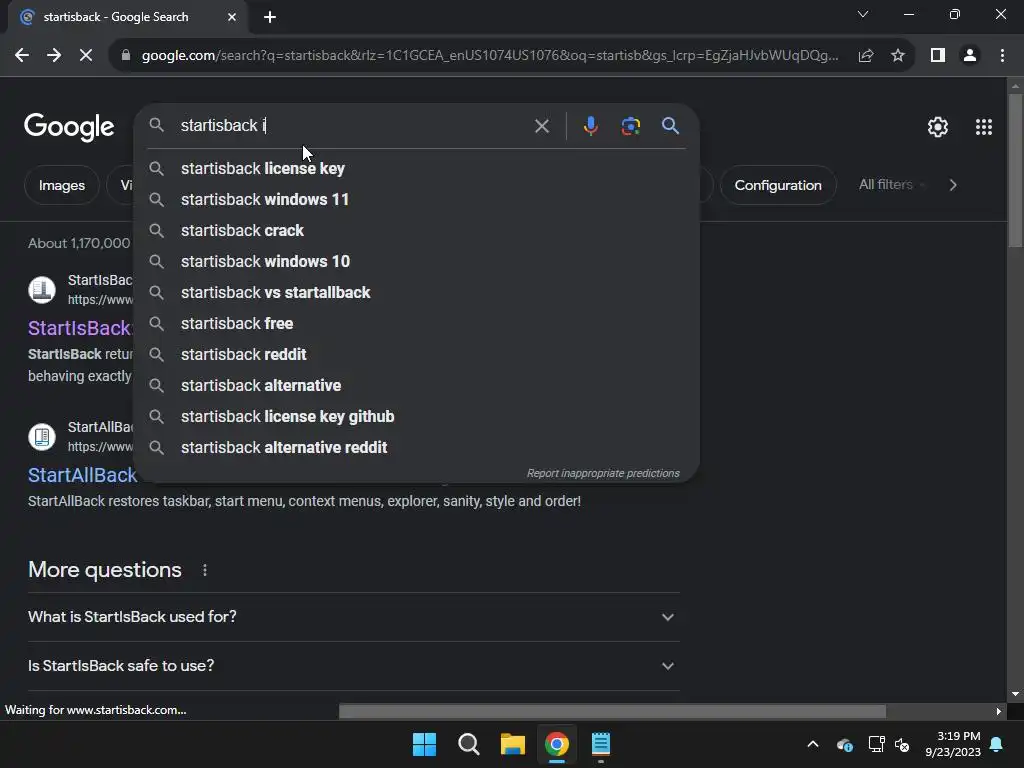The height and width of the screenshot is (768, 1024).
Task: Choose suggestion startisback alternative reddit
Action: [417, 447]
